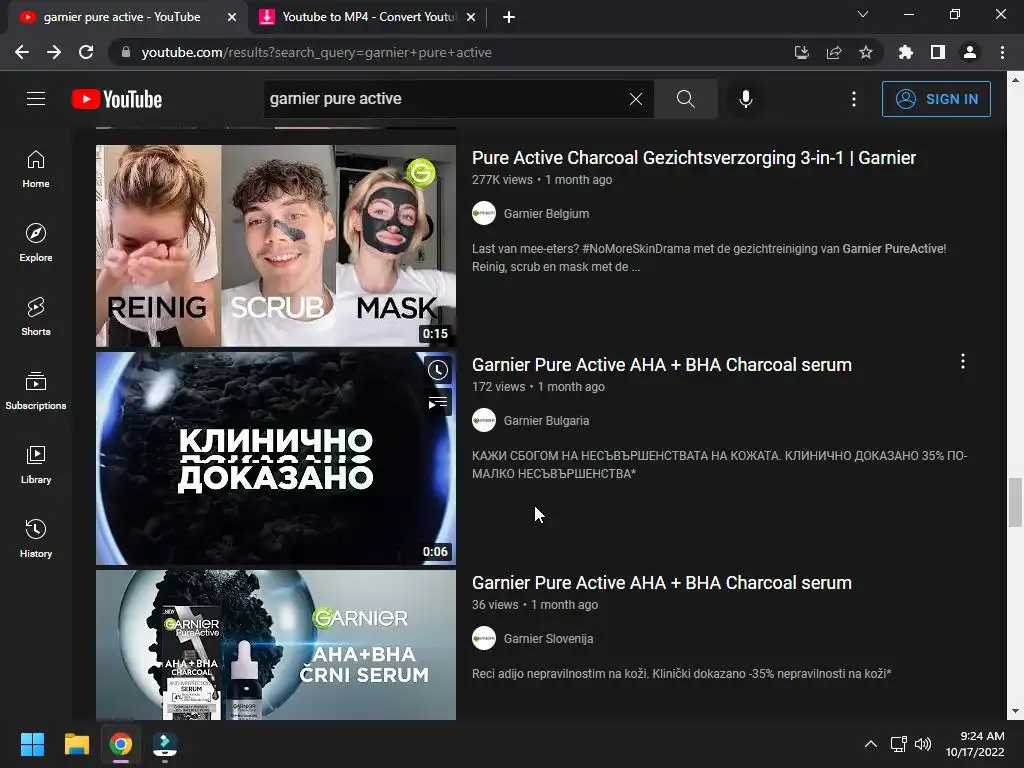
Task: Add Bulgarian serum video to Watch later
Action: click(438, 370)
